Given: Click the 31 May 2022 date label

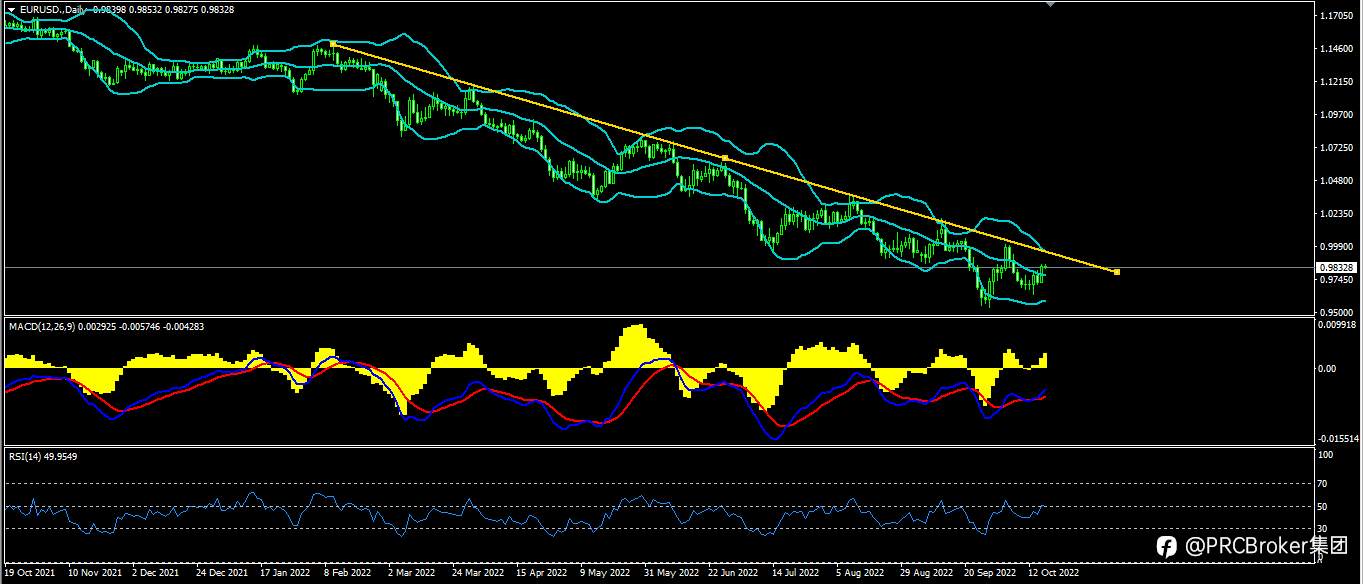Looking at the screenshot, I should coord(670,574).
